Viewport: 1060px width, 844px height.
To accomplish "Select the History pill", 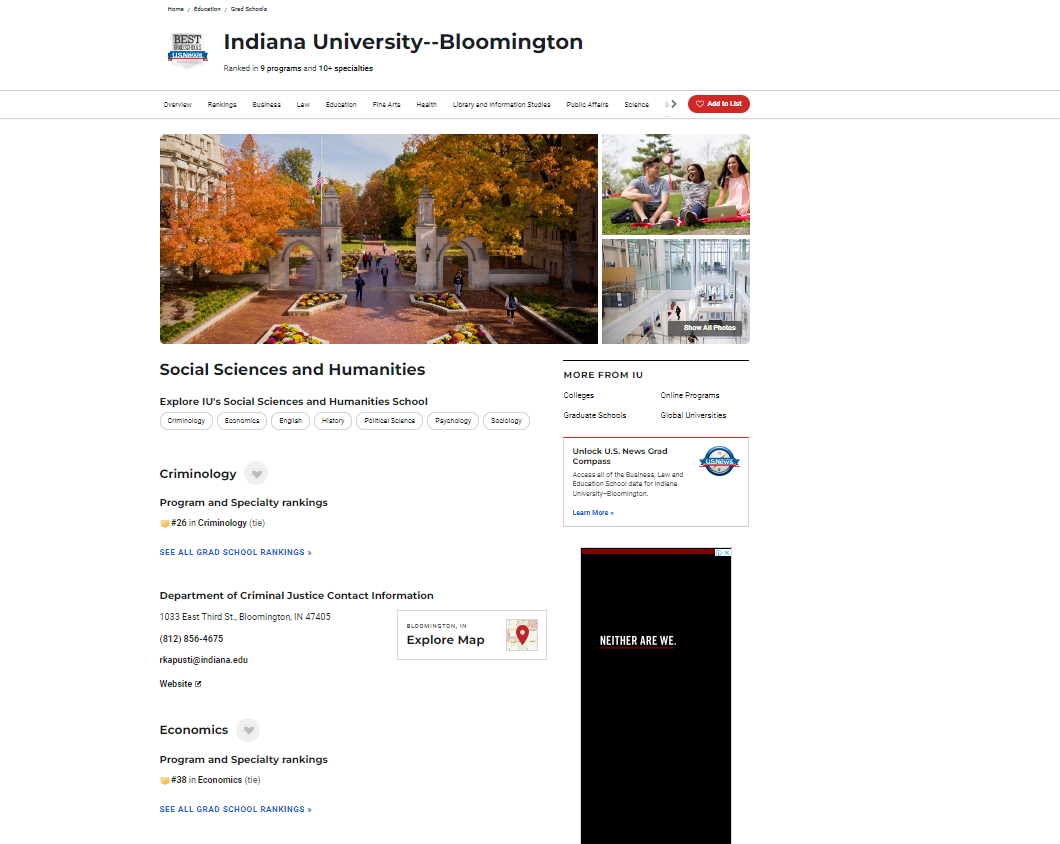I will [333, 421].
